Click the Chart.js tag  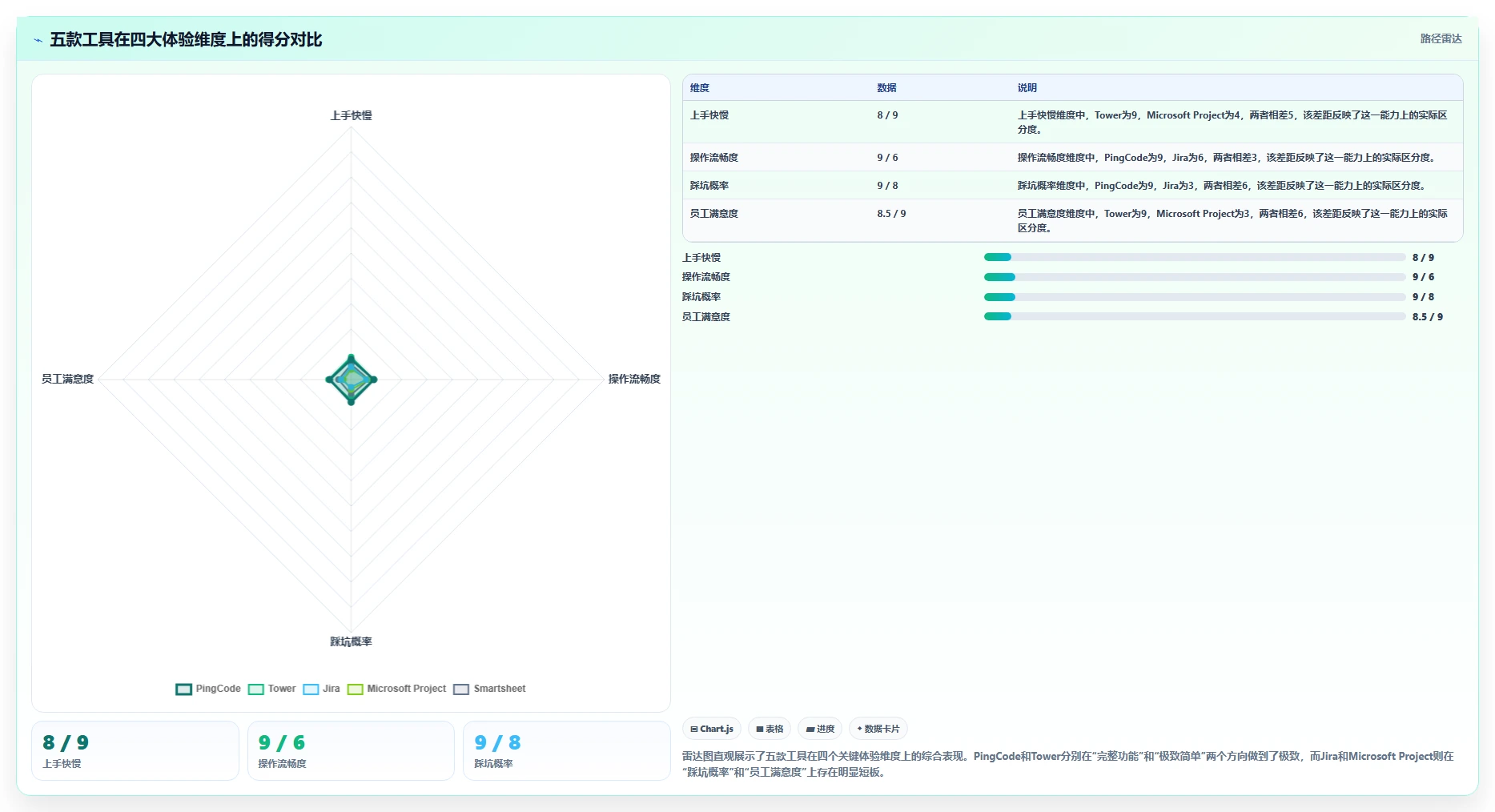point(712,729)
